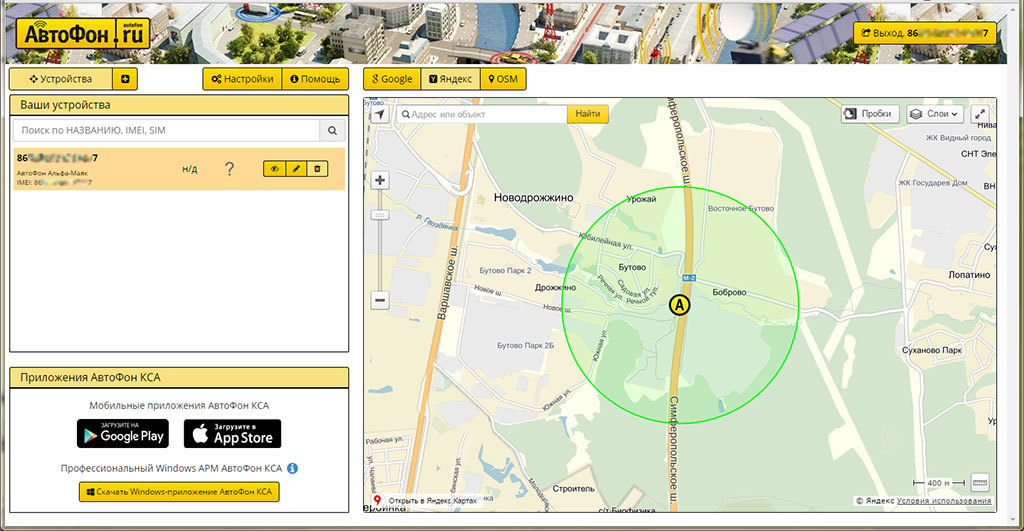Select the АвтоФон Альфа-Маяк device row

pos(179,169)
